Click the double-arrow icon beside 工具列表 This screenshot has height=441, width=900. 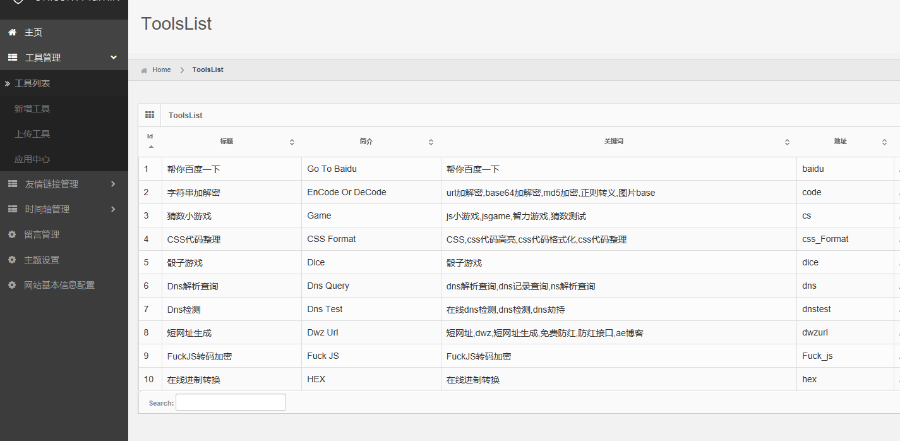[7, 83]
